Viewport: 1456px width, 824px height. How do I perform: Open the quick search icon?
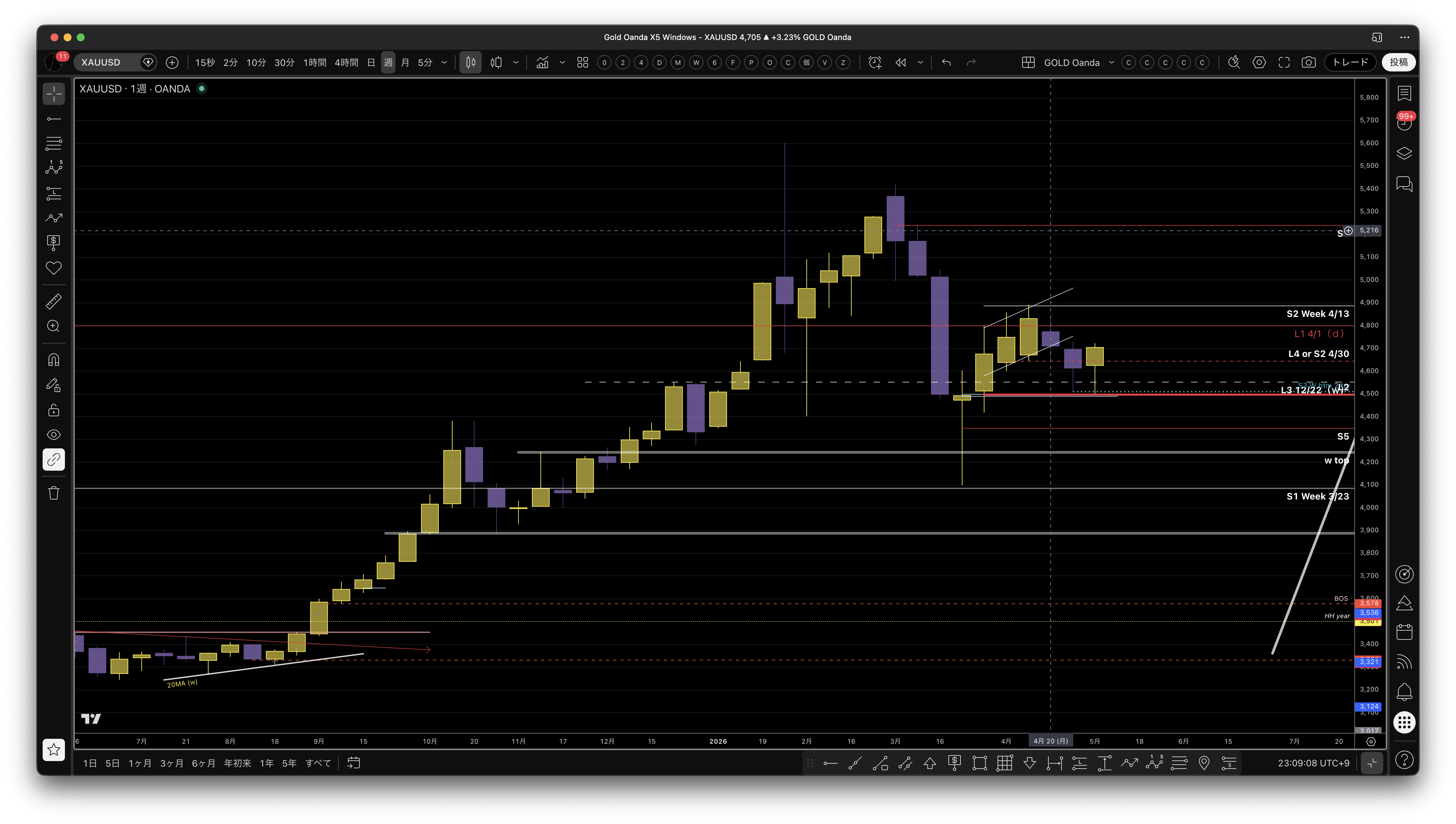pyautogui.click(x=1234, y=62)
